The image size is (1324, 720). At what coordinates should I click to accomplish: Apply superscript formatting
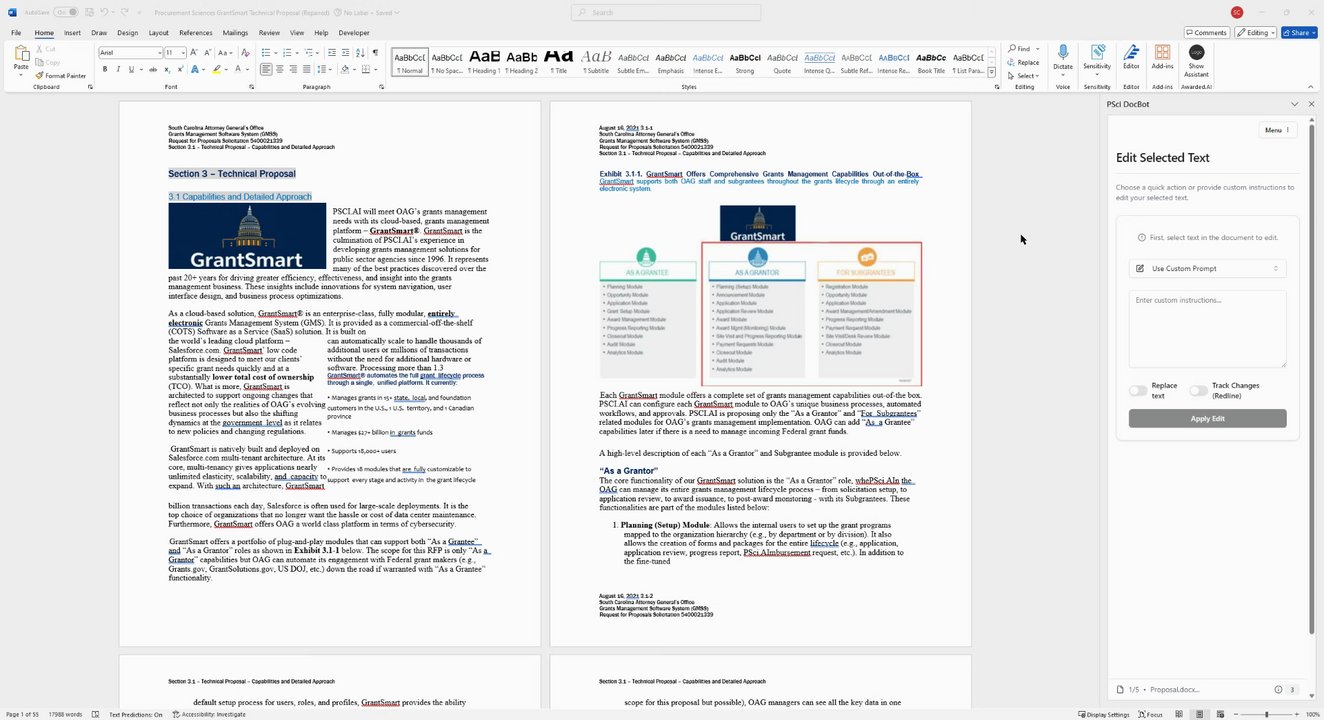click(x=180, y=69)
